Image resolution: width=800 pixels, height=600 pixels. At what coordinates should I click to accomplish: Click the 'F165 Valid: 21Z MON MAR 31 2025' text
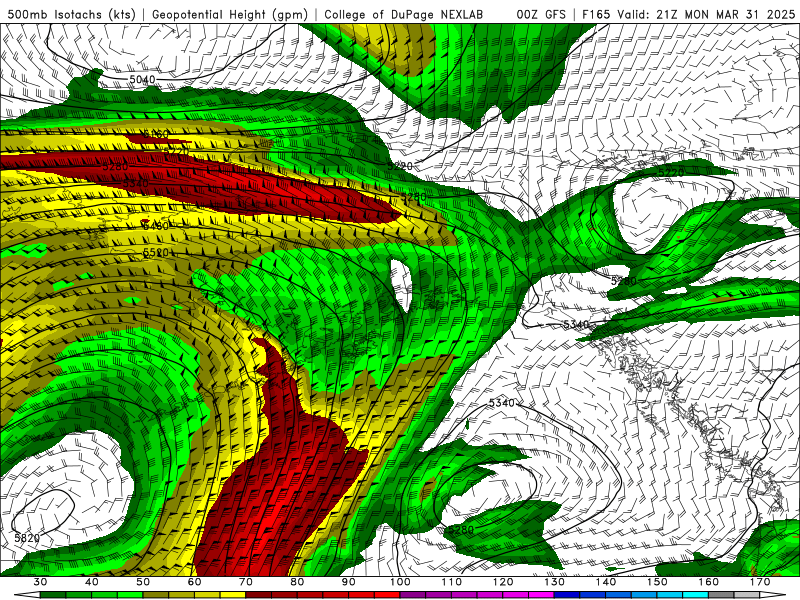click(688, 14)
